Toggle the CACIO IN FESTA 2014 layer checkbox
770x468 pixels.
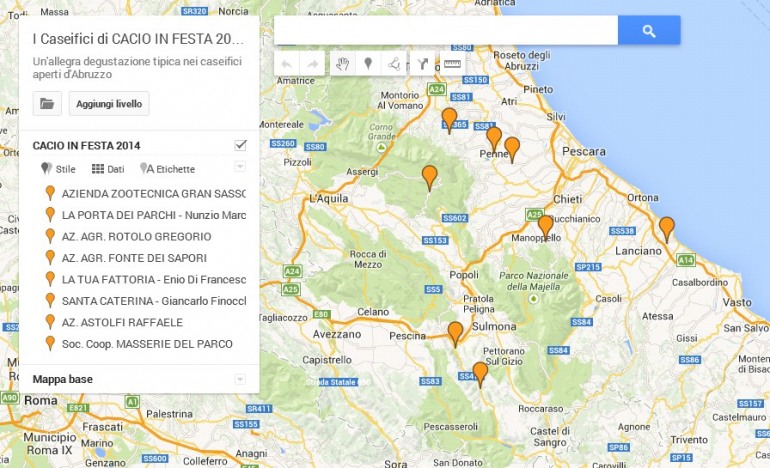tap(241, 145)
